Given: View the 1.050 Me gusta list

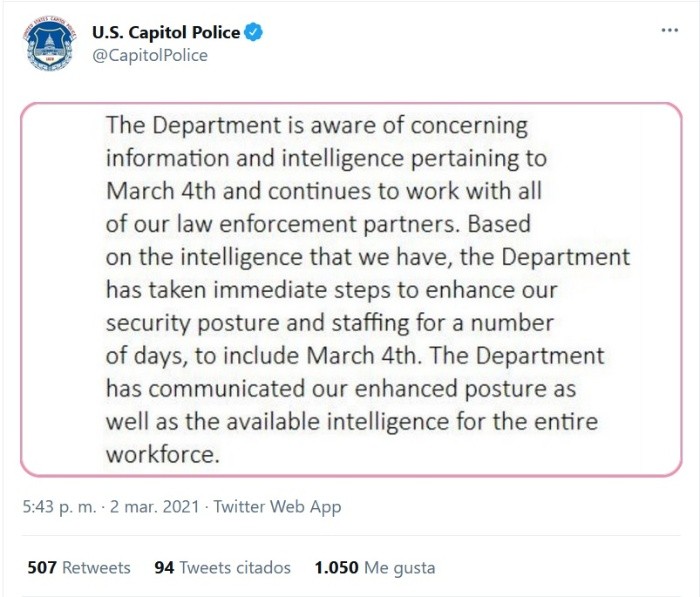Looking at the screenshot, I should [x=374, y=567].
